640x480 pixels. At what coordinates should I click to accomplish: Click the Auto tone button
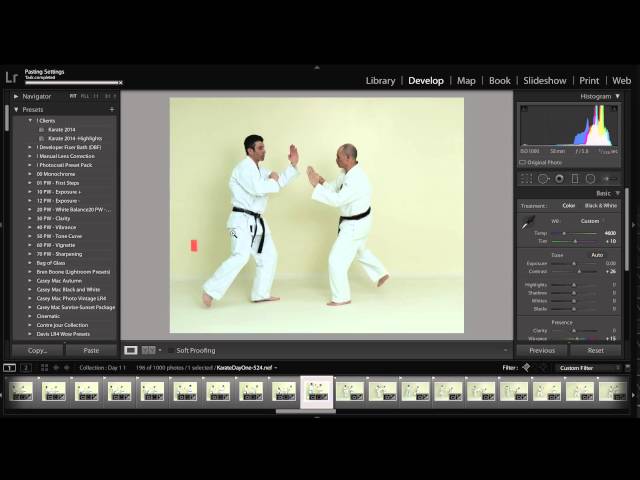pyautogui.click(x=597, y=255)
